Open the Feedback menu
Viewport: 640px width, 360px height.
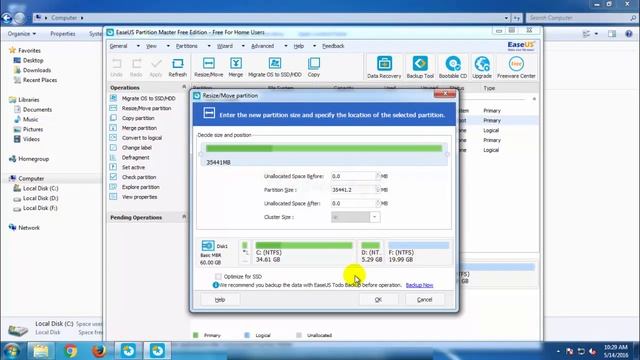pyautogui.click(x=333, y=46)
